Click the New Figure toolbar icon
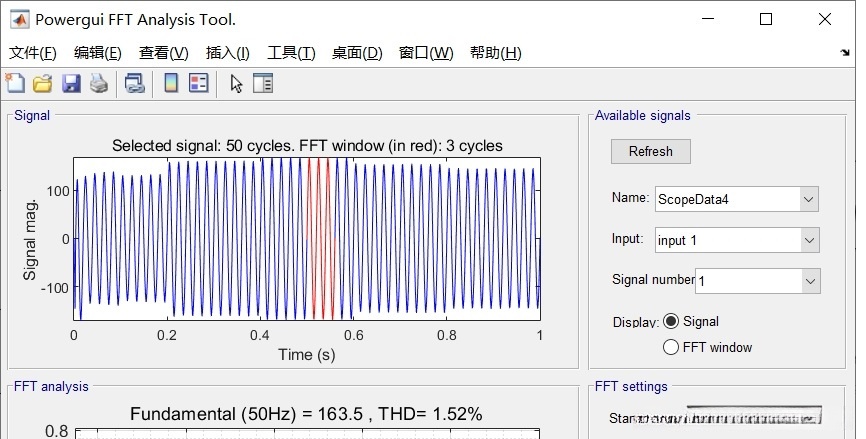The height and width of the screenshot is (439, 866). click(15, 83)
